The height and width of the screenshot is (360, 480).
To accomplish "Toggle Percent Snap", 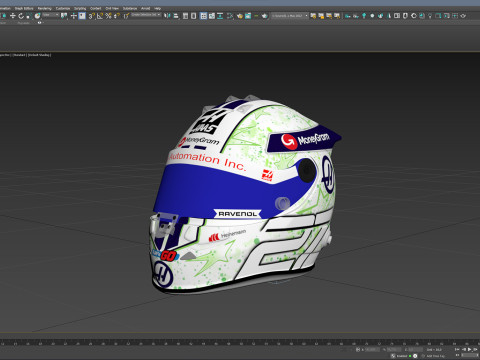I will point(108,16).
